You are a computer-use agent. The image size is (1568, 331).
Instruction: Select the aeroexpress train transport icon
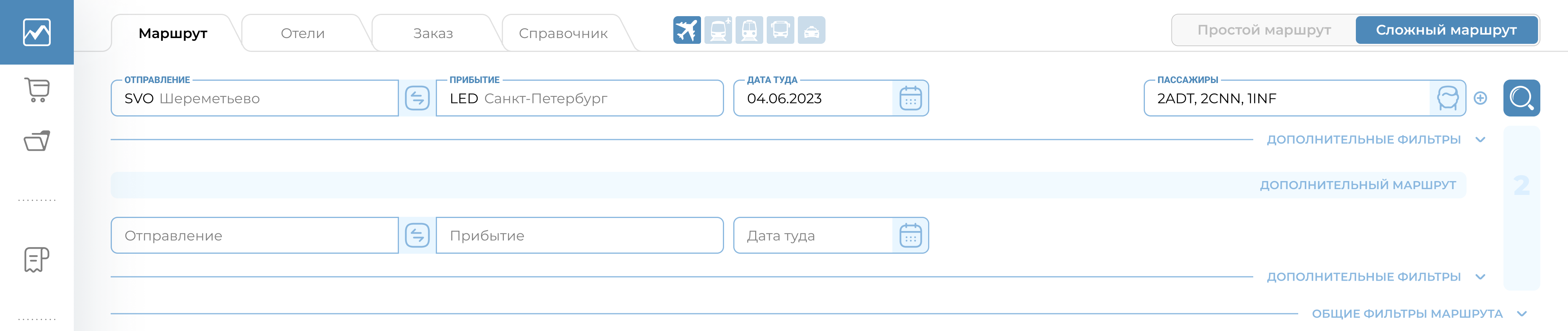[718, 30]
